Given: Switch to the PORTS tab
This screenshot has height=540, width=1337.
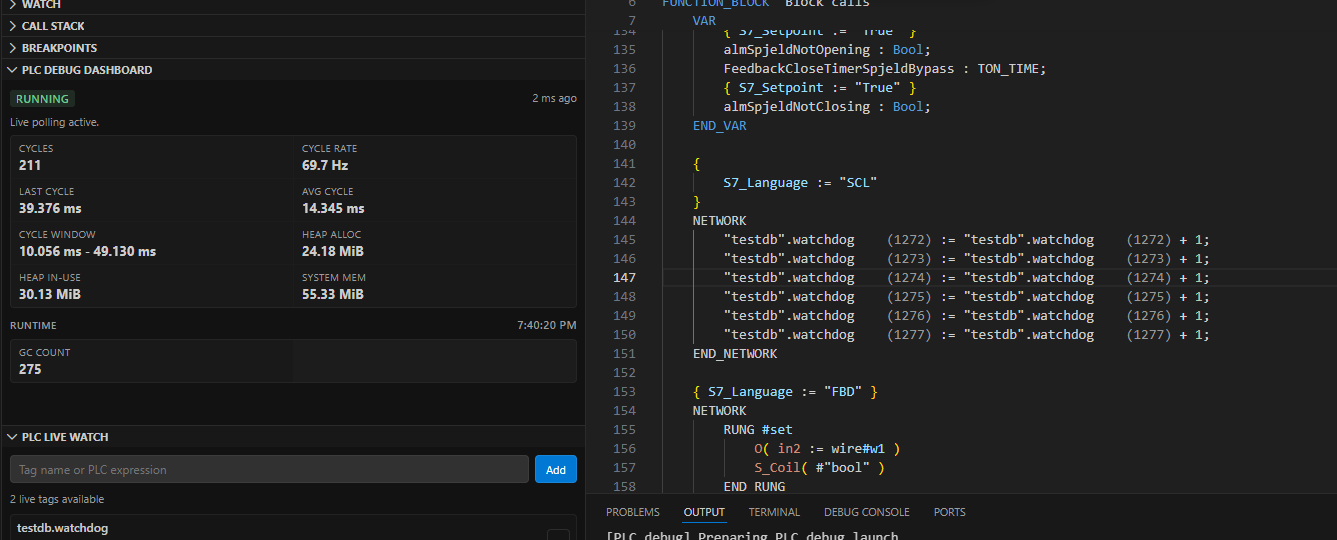Looking at the screenshot, I should point(950,512).
